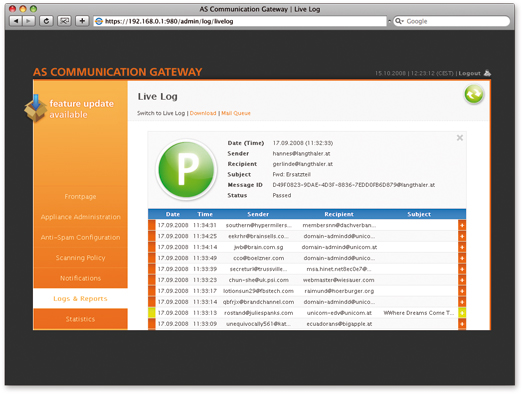The image size is (522, 394).
Task: Click the browser URL address field
Action: [240, 21]
